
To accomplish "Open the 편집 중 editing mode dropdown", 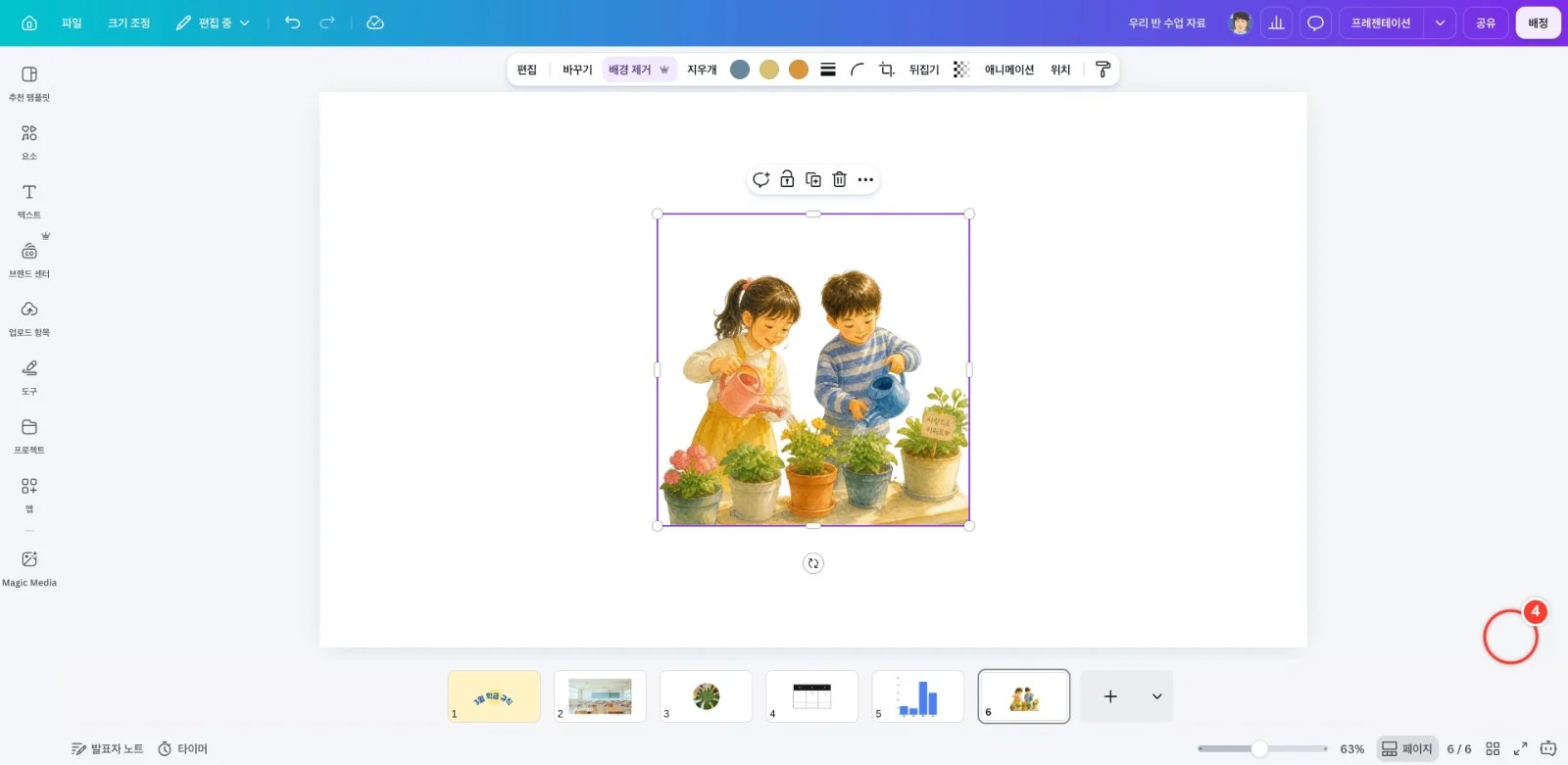I will [x=213, y=23].
